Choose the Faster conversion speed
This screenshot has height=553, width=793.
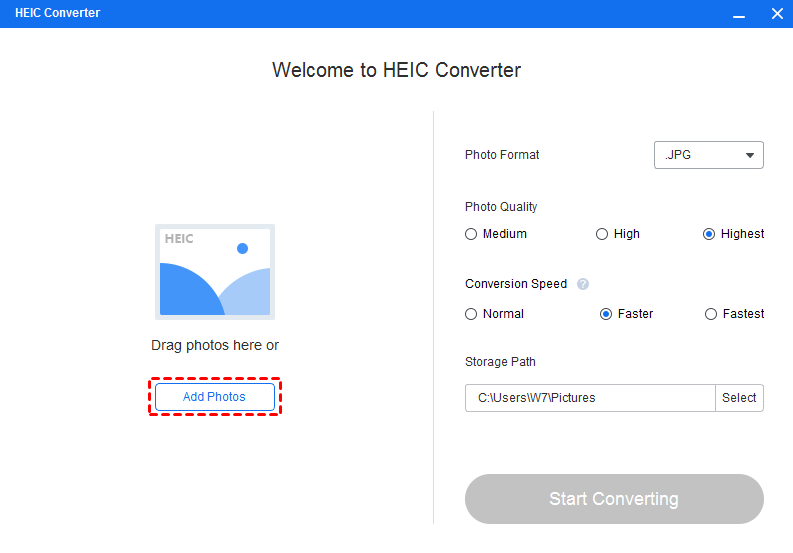(606, 314)
